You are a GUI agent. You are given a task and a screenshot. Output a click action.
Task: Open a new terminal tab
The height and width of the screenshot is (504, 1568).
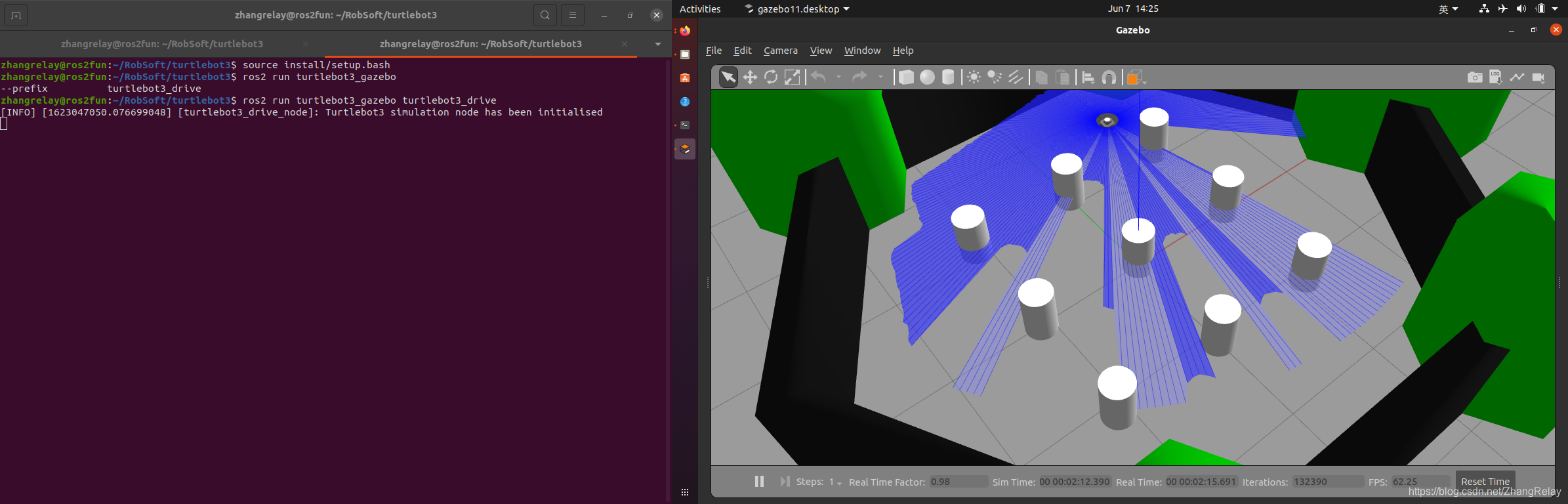16,15
